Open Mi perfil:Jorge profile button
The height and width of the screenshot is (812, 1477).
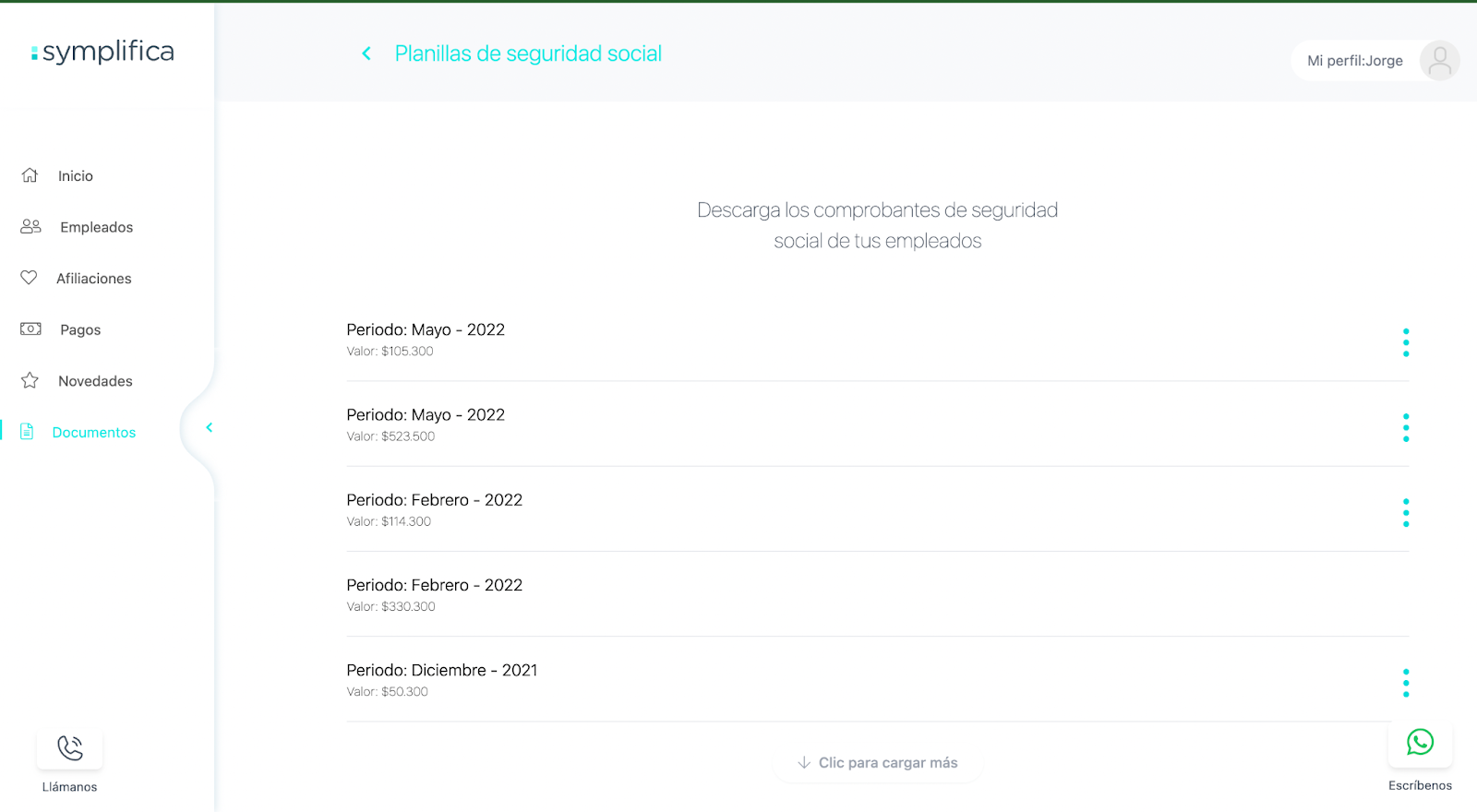[1375, 61]
